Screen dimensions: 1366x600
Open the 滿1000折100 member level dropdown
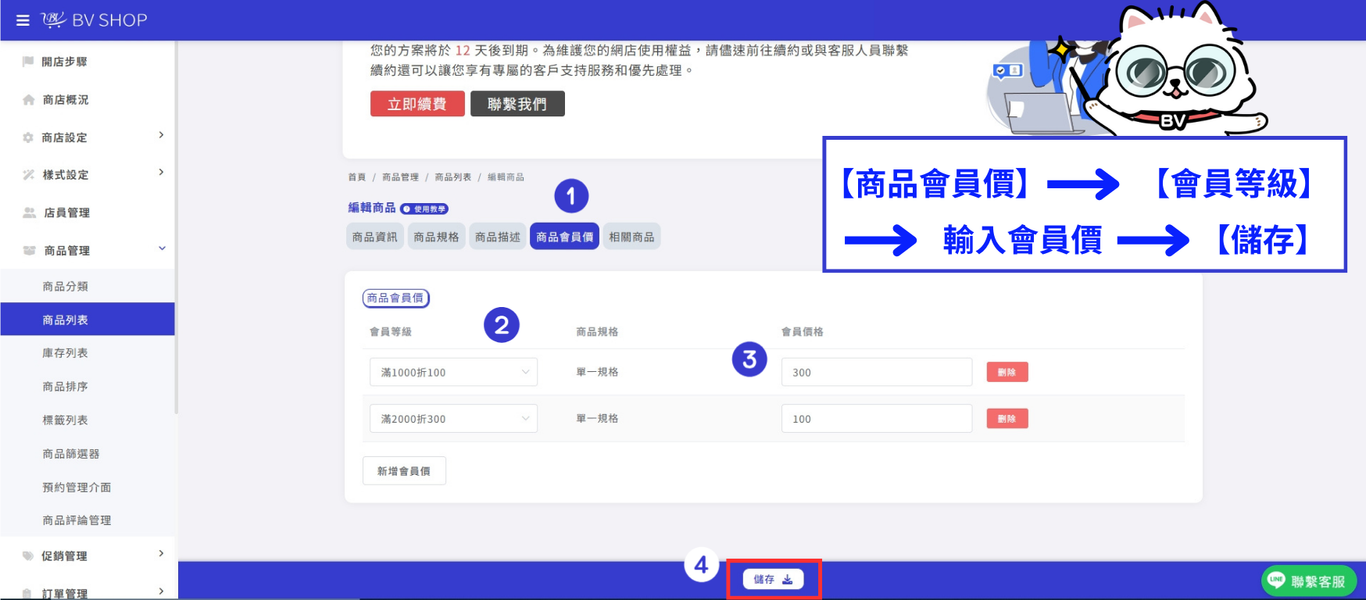(x=453, y=372)
